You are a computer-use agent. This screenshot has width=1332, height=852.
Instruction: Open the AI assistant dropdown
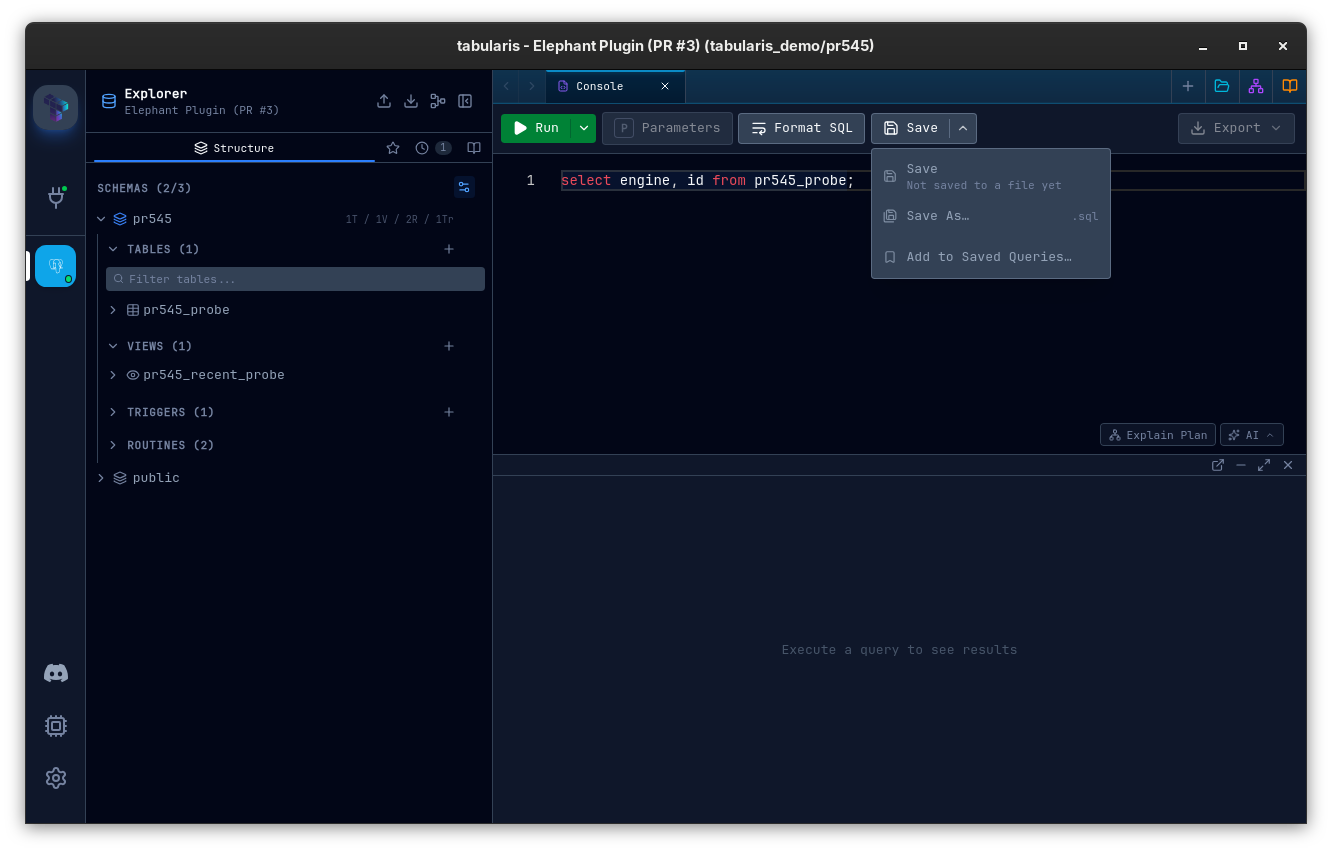point(1252,435)
